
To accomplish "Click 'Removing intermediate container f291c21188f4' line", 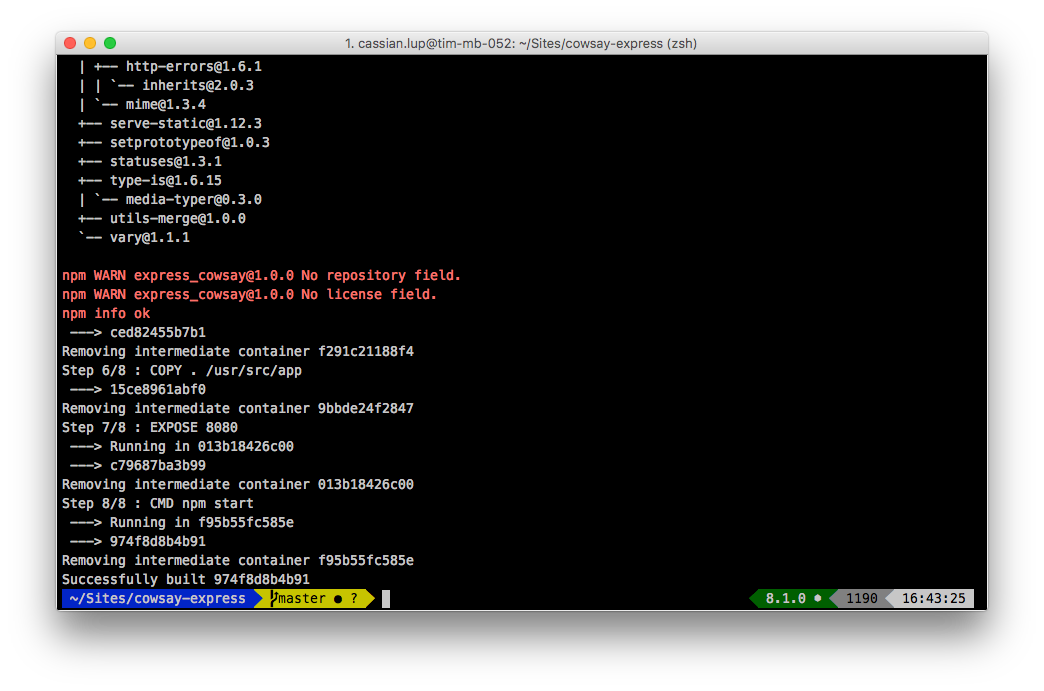I will pyautogui.click(x=238, y=351).
